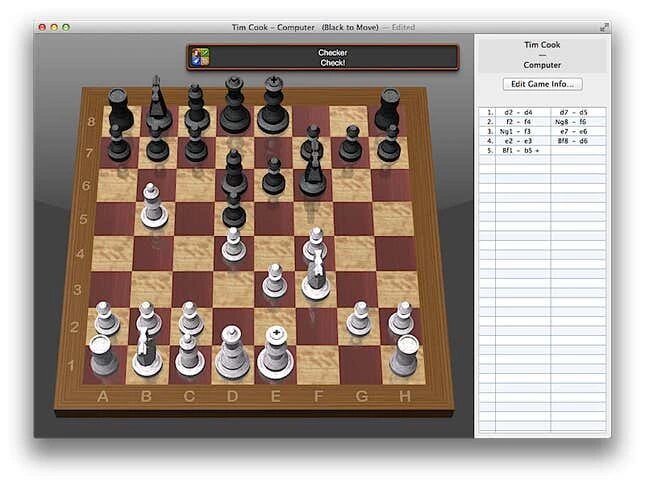Click the 'Tim Cook' player name in side panel
645x485 pixels.
point(542,45)
